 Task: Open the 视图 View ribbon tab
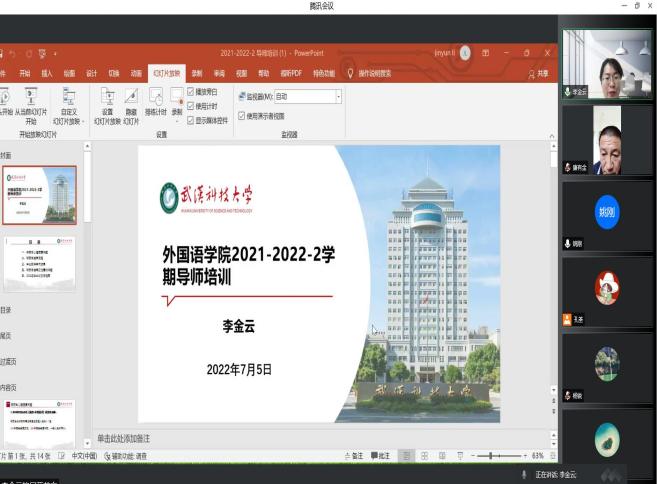(x=241, y=73)
